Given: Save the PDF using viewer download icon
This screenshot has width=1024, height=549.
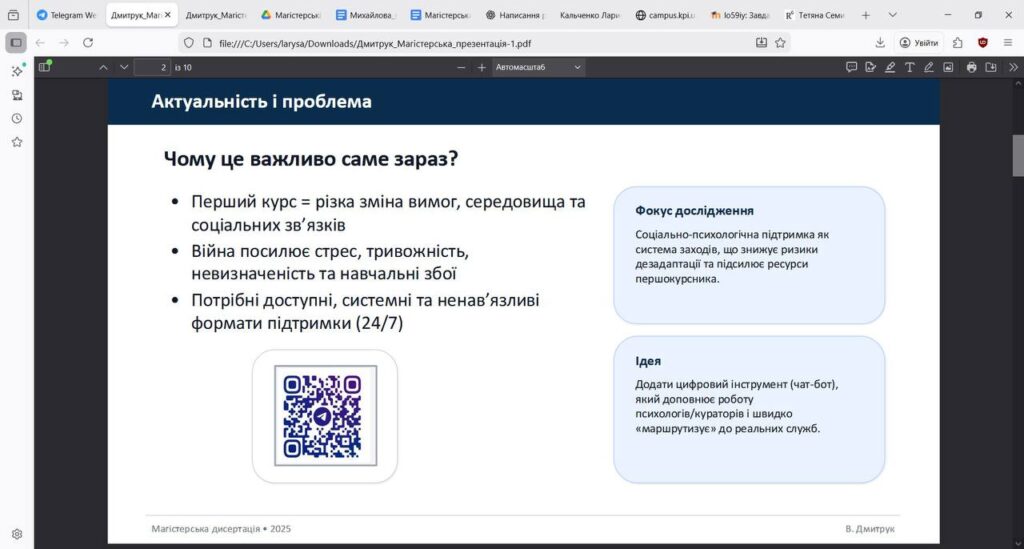Looking at the screenshot, I should click(x=990, y=67).
